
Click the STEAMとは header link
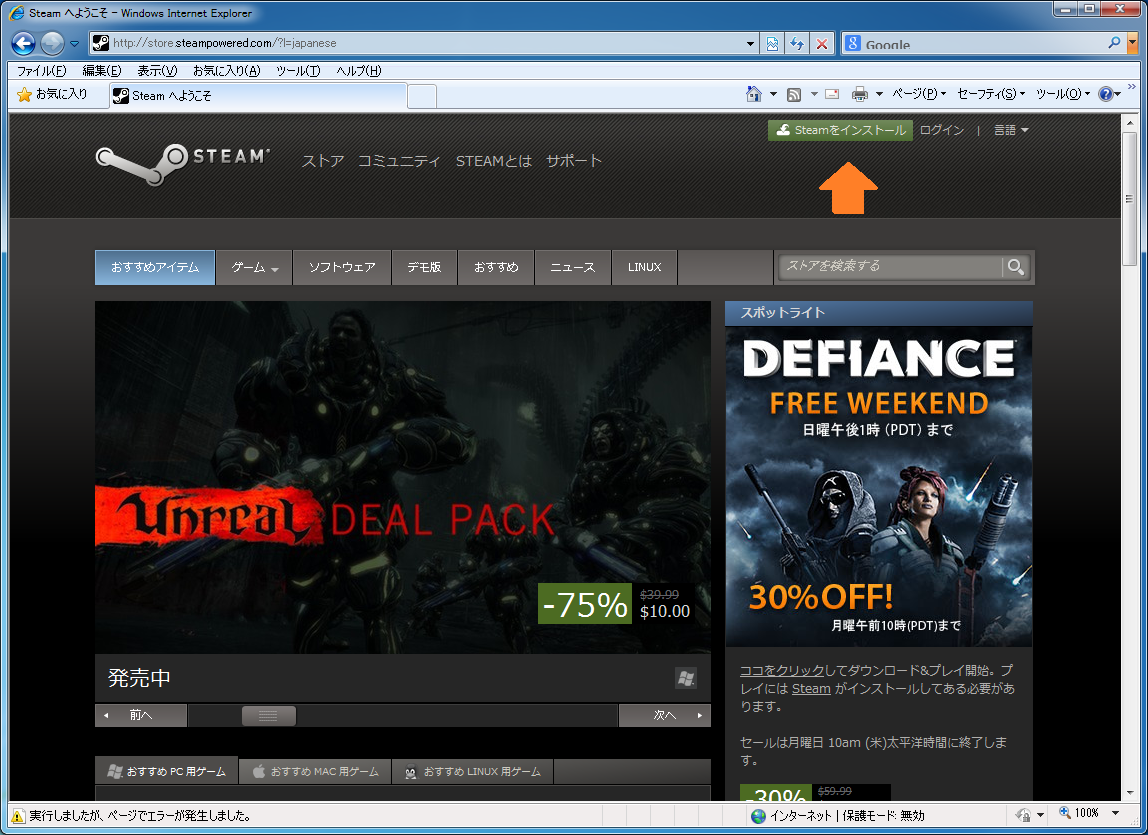click(x=493, y=161)
